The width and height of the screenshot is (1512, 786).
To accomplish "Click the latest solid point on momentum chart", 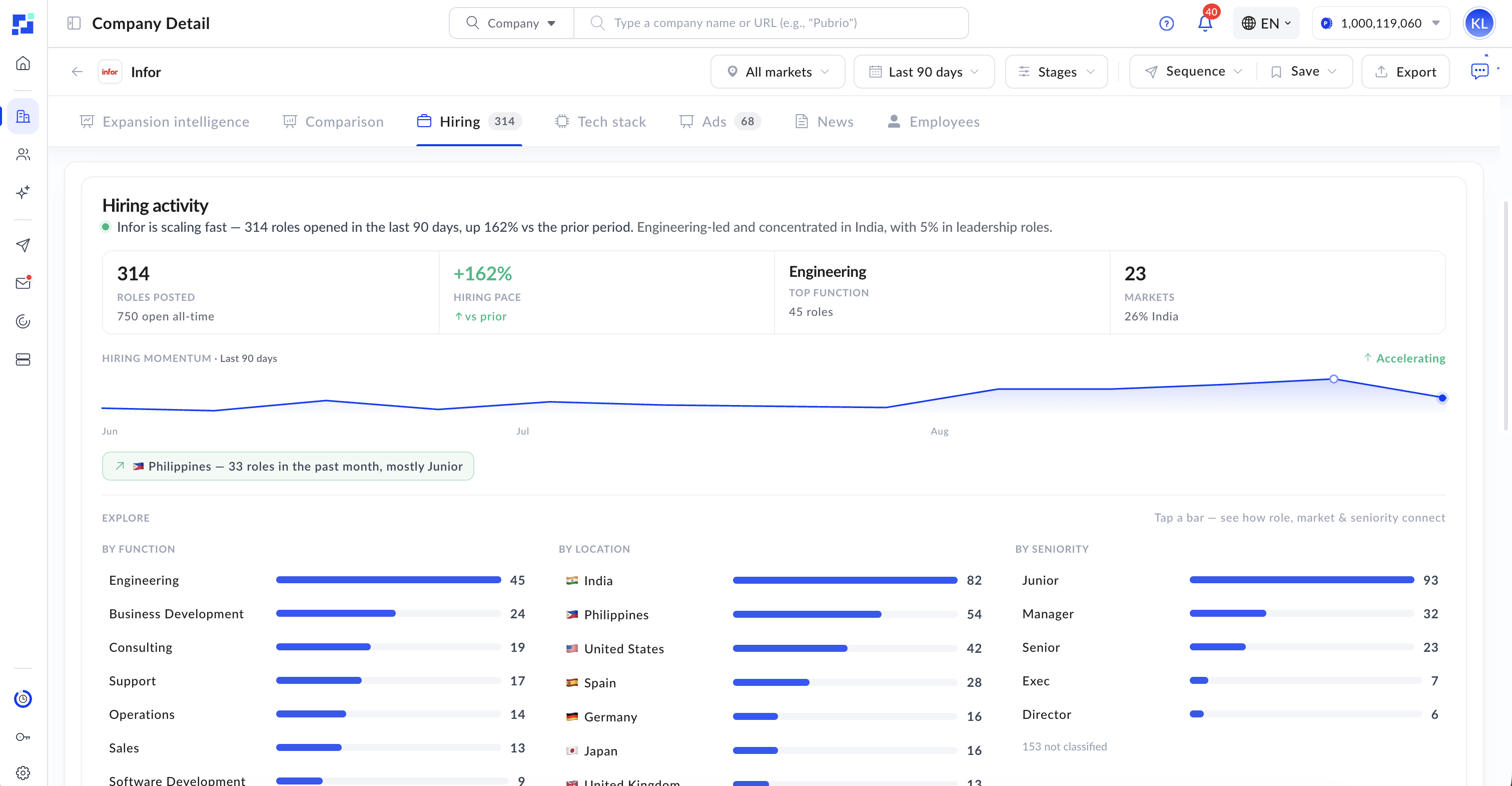I will [x=1442, y=399].
